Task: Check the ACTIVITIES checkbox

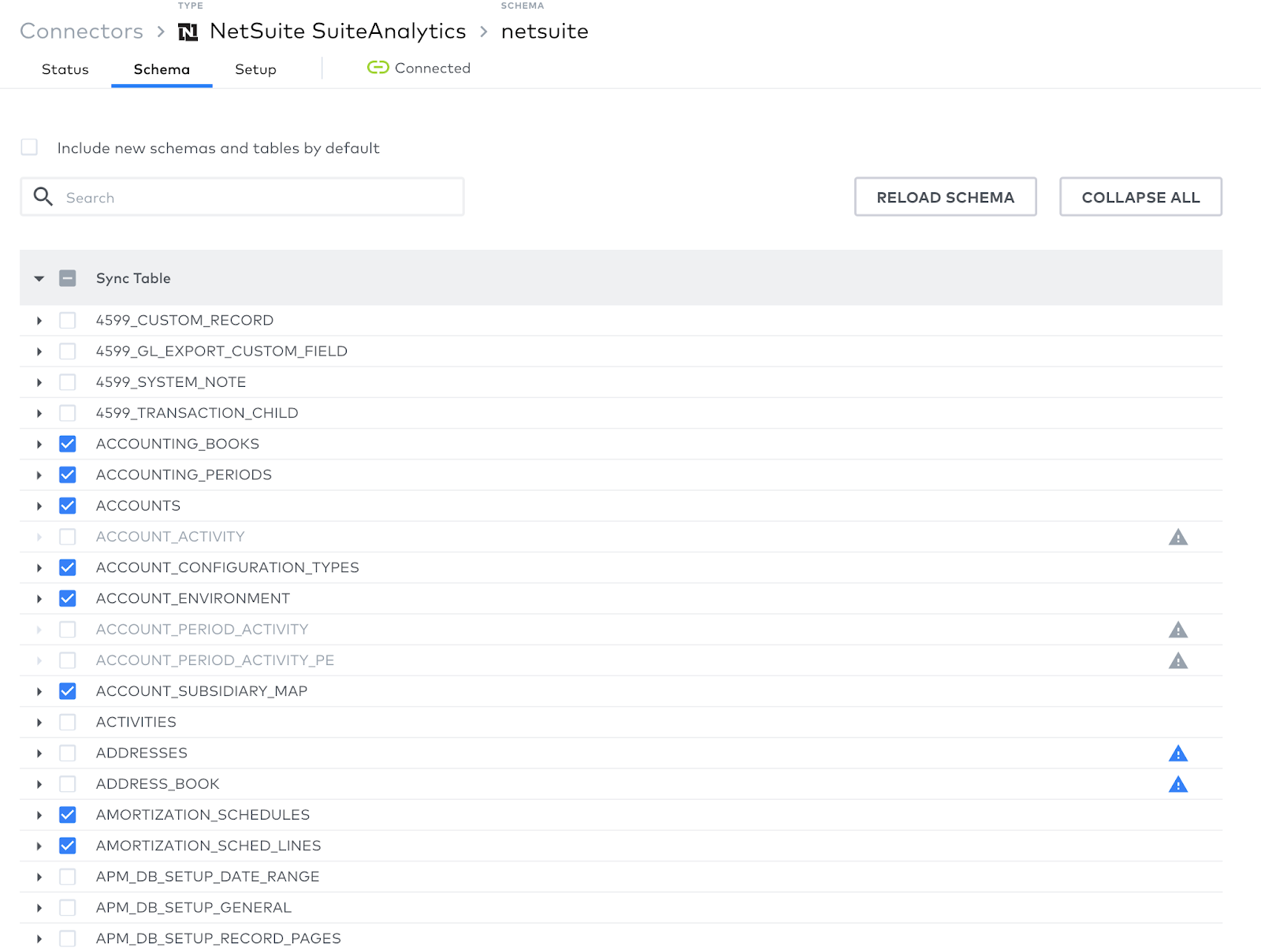Action: click(68, 722)
